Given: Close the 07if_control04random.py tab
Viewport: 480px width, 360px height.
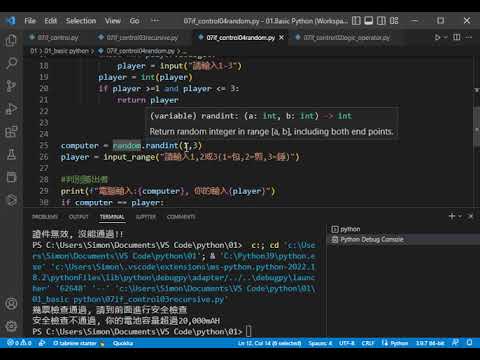Looking at the screenshot, I should pos(282,37).
